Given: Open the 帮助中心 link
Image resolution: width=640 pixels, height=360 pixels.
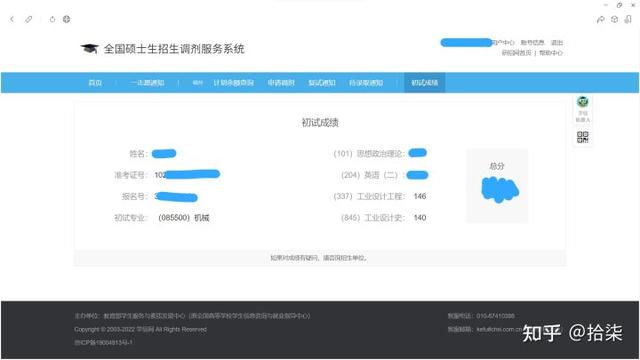Looking at the screenshot, I should pos(551,53).
